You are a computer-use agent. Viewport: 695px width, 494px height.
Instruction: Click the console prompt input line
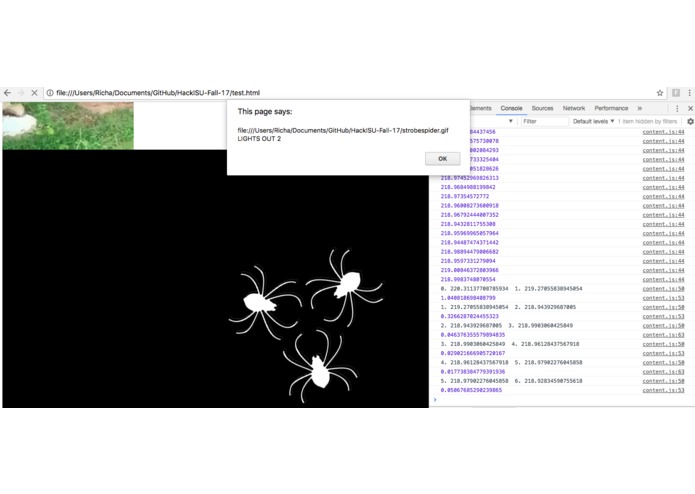tap(562, 400)
